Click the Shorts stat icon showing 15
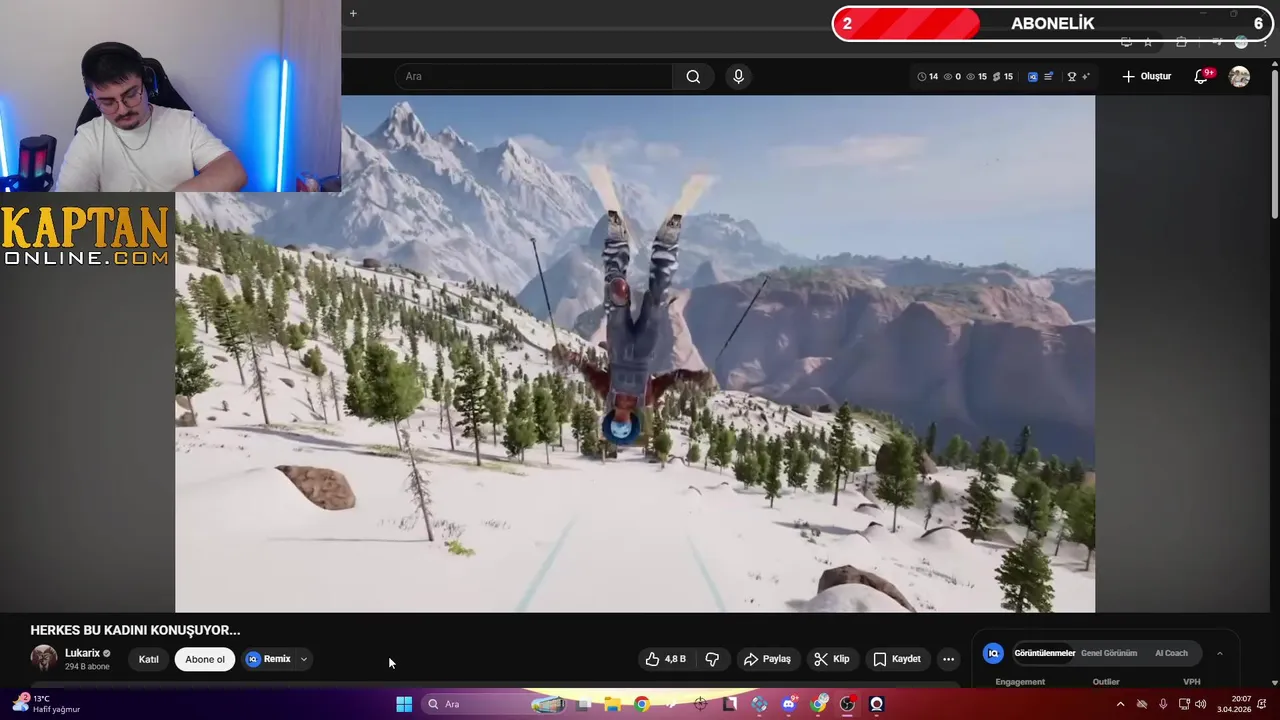1280x720 pixels. pyautogui.click(x=1003, y=77)
